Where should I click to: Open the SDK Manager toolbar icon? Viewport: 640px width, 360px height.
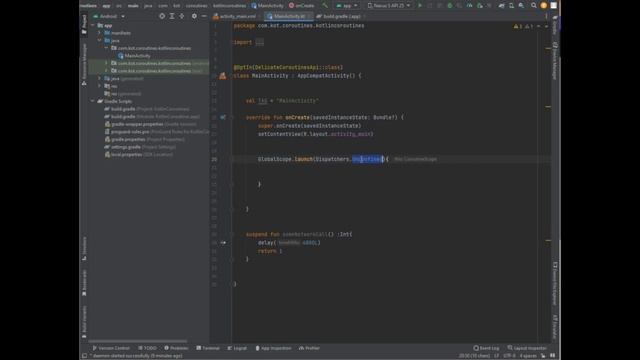coord(521,6)
